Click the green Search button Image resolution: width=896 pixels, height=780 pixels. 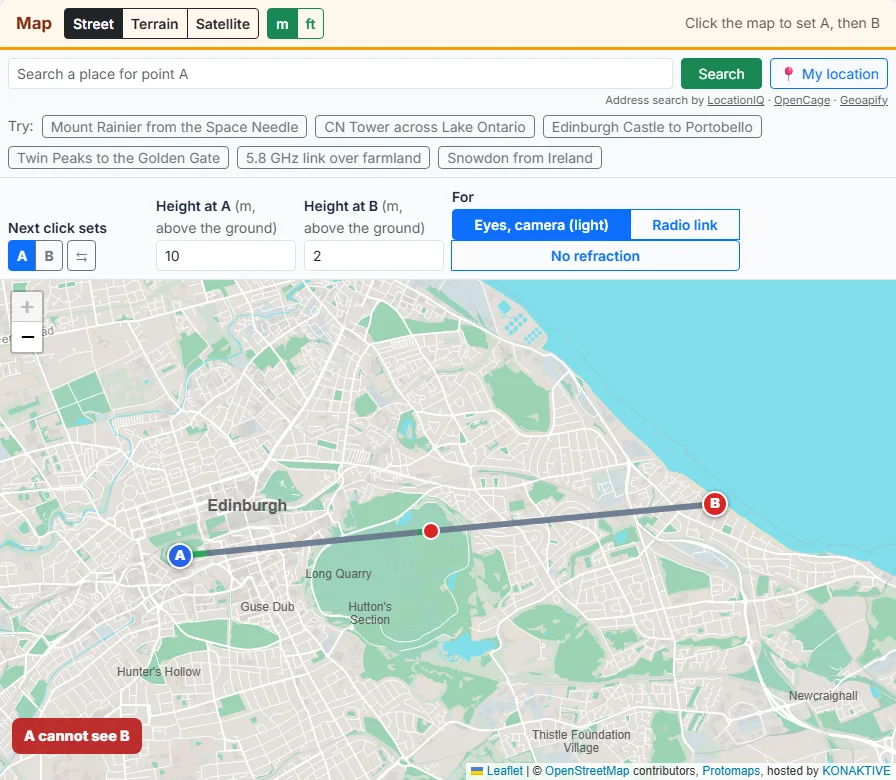click(721, 74)
